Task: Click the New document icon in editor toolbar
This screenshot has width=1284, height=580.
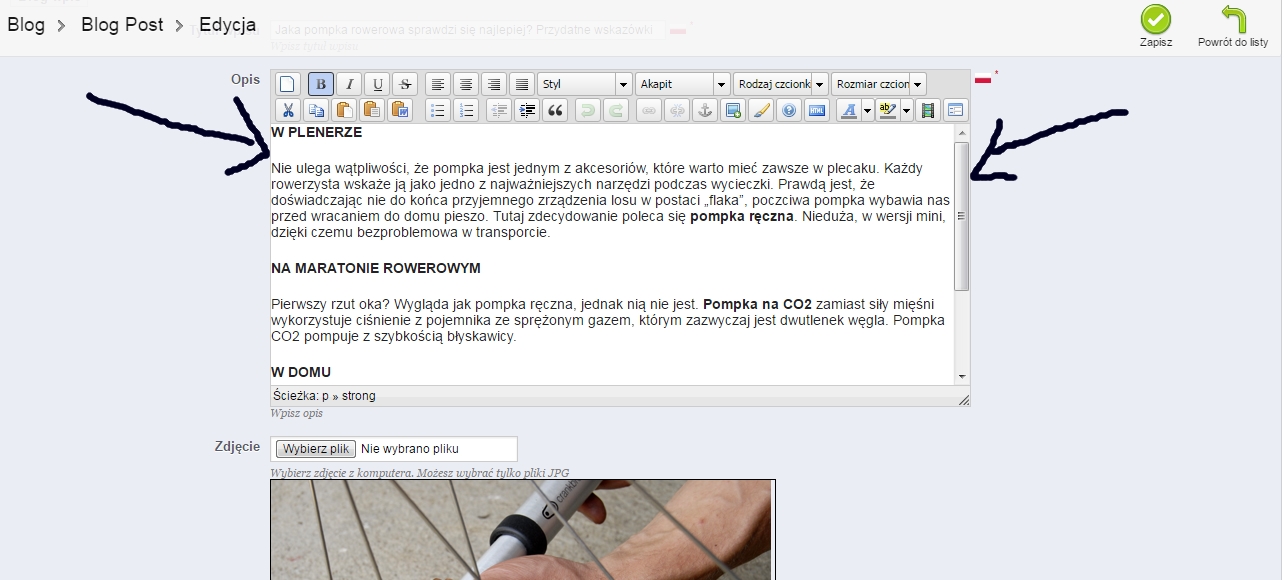Action: (287, 84)
